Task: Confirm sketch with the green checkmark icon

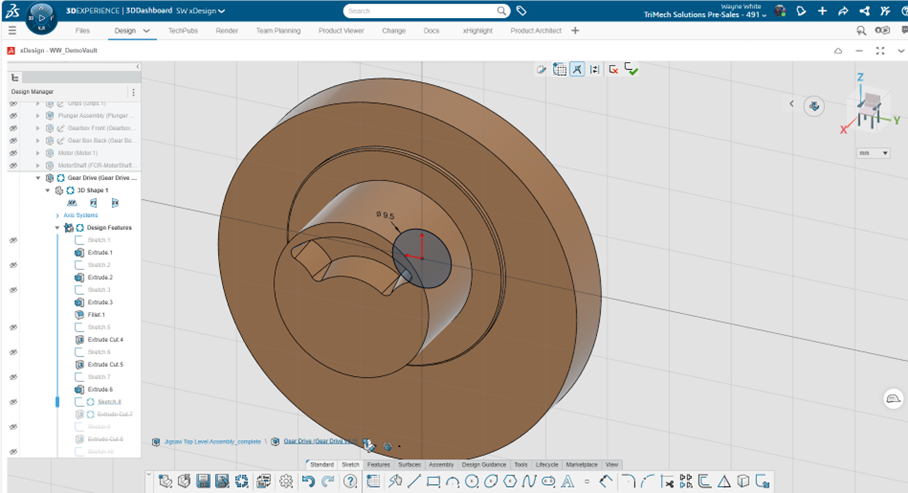Action: pyautogui.click(x=632, y=69)
